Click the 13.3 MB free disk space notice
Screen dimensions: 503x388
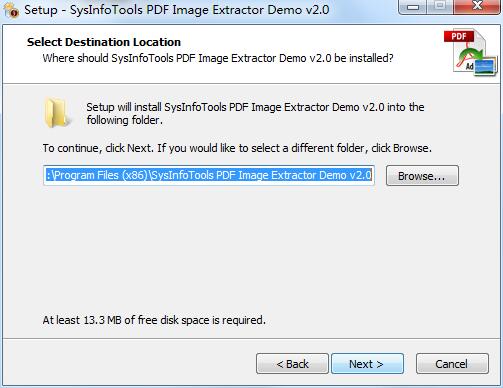point(154,320)
